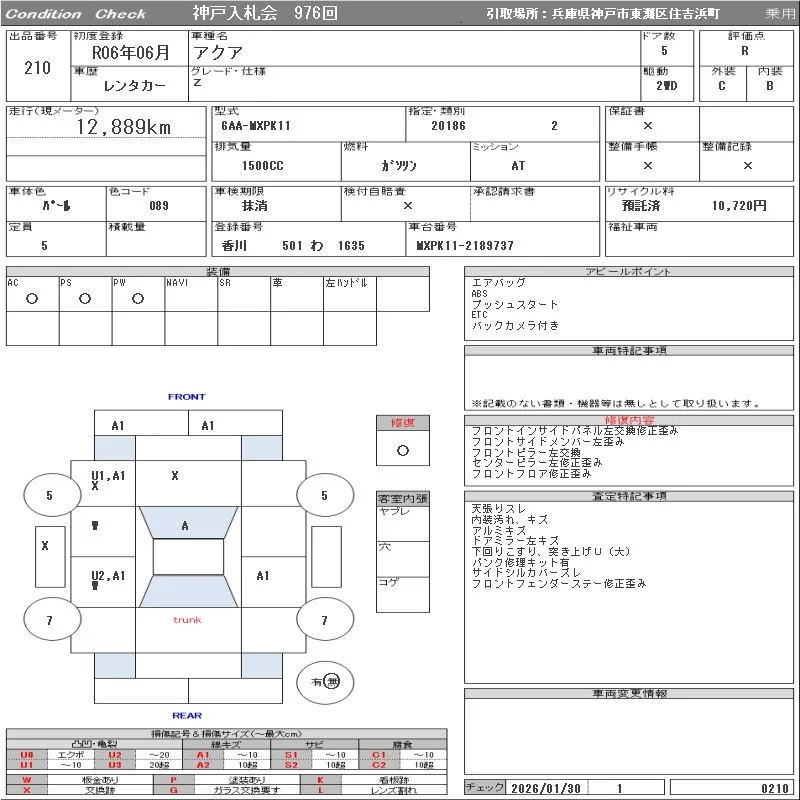Open the アピールポイント section header
Screen dimensions: 800x800
(x=629, y=272)
